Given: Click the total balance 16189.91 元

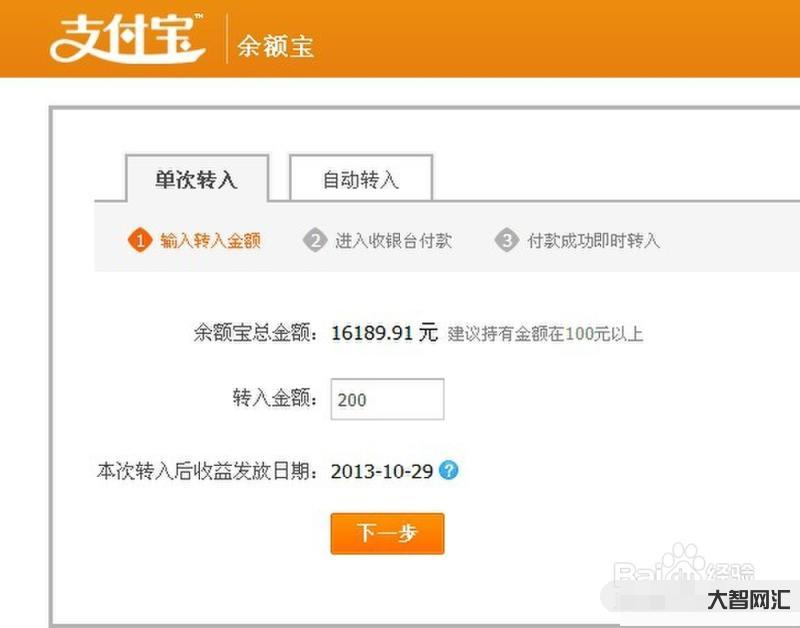Looking at the screenshot, I should tap(385, 333).
